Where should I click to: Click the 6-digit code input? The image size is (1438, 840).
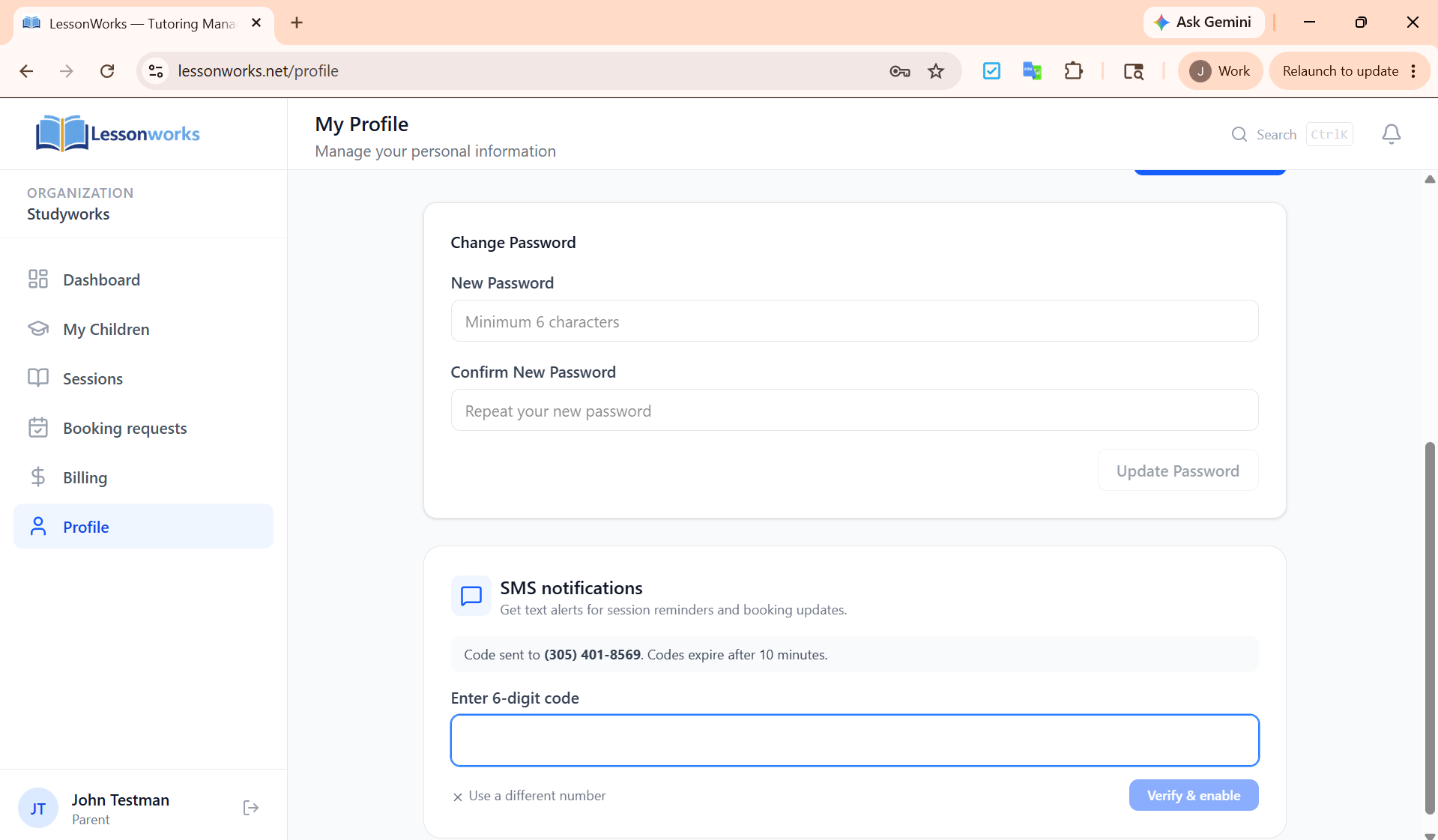tap(854, 740)
